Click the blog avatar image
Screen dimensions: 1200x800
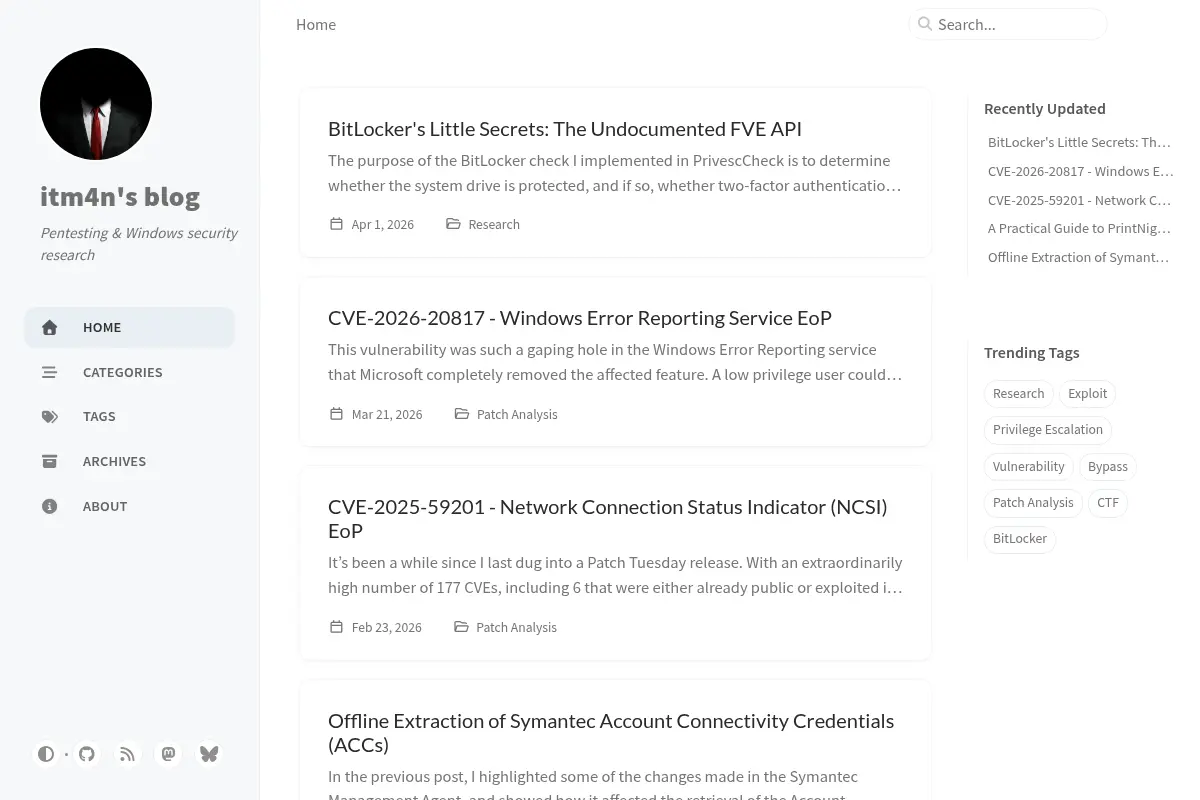pyautogui.click(x=96, y=104)
